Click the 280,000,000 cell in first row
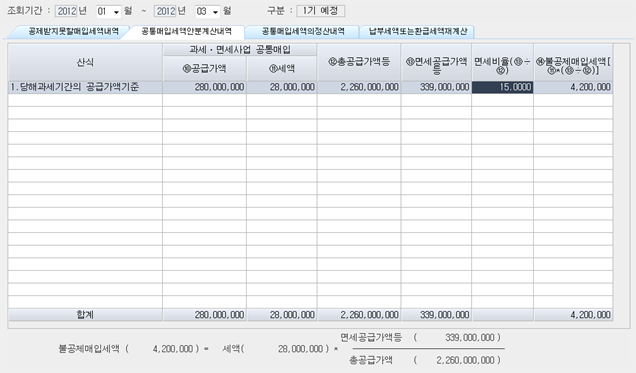The height and width of the screenshot is (373, 636). pos(204,87)
